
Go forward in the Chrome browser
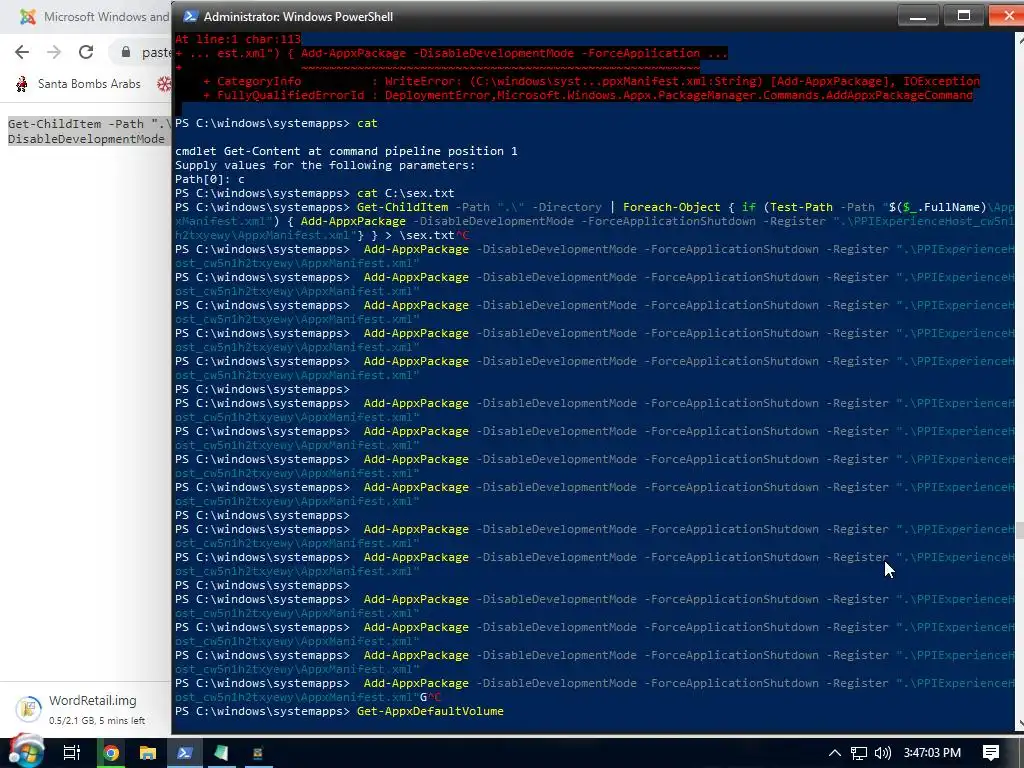pos(54,52)
